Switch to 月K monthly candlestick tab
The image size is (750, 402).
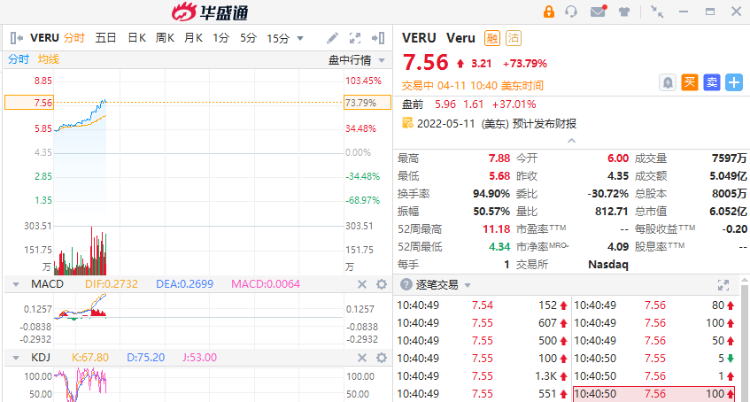[x=193, y=38]
